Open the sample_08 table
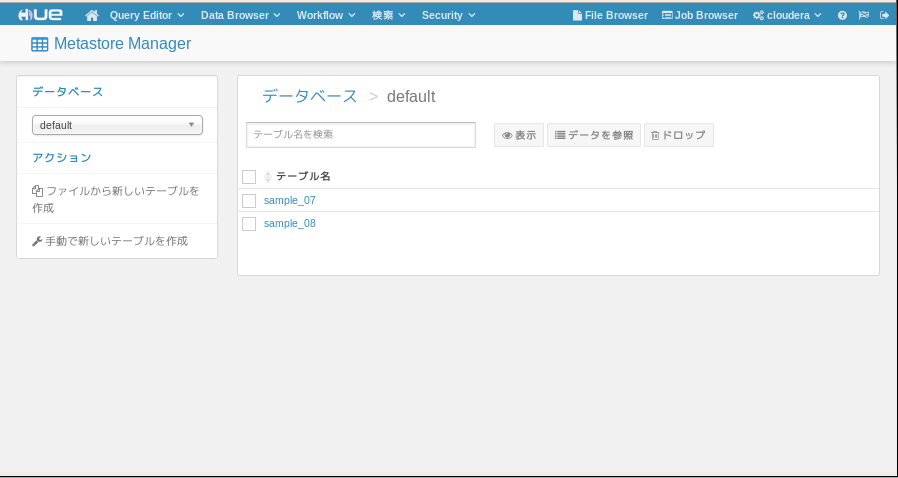This screenshot has height=478, width=898. 290,223
